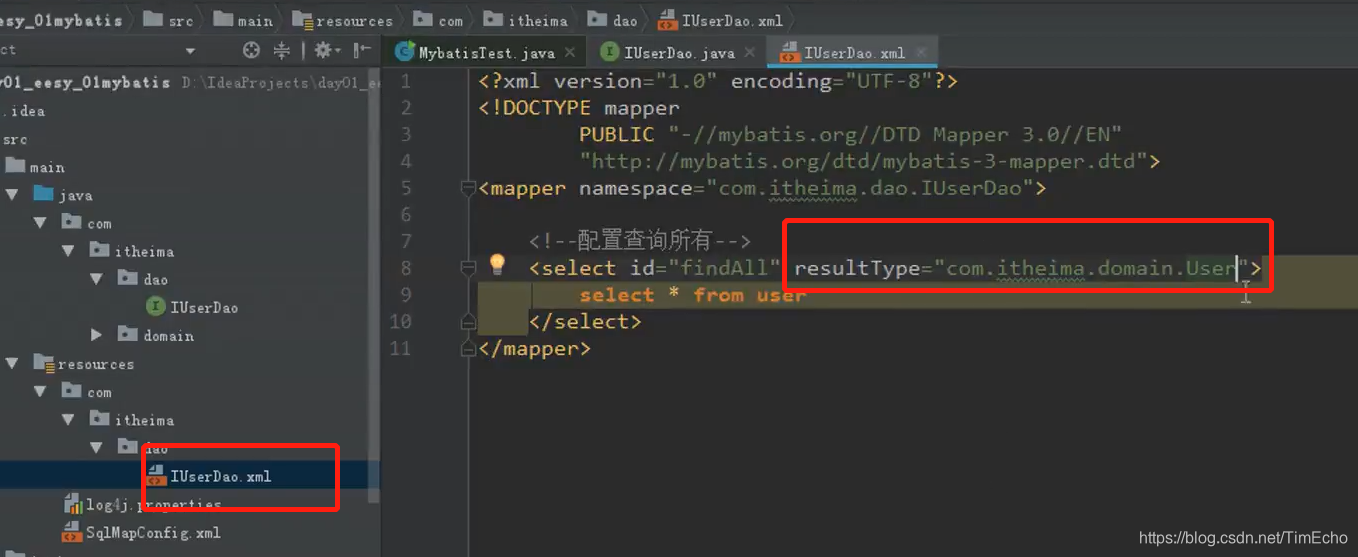The width and height of the screenshot is (1358, 557).
Task: Open the Project panel settings gear
Action: tap(324, 50)
